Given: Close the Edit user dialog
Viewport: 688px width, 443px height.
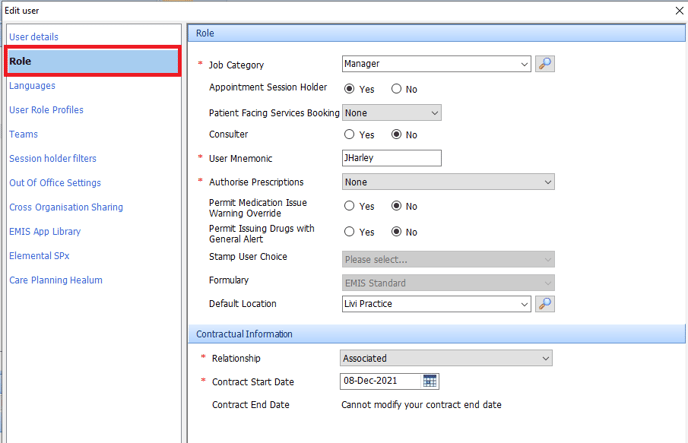Looking at the screenshot, I should [x=667, y=10].
